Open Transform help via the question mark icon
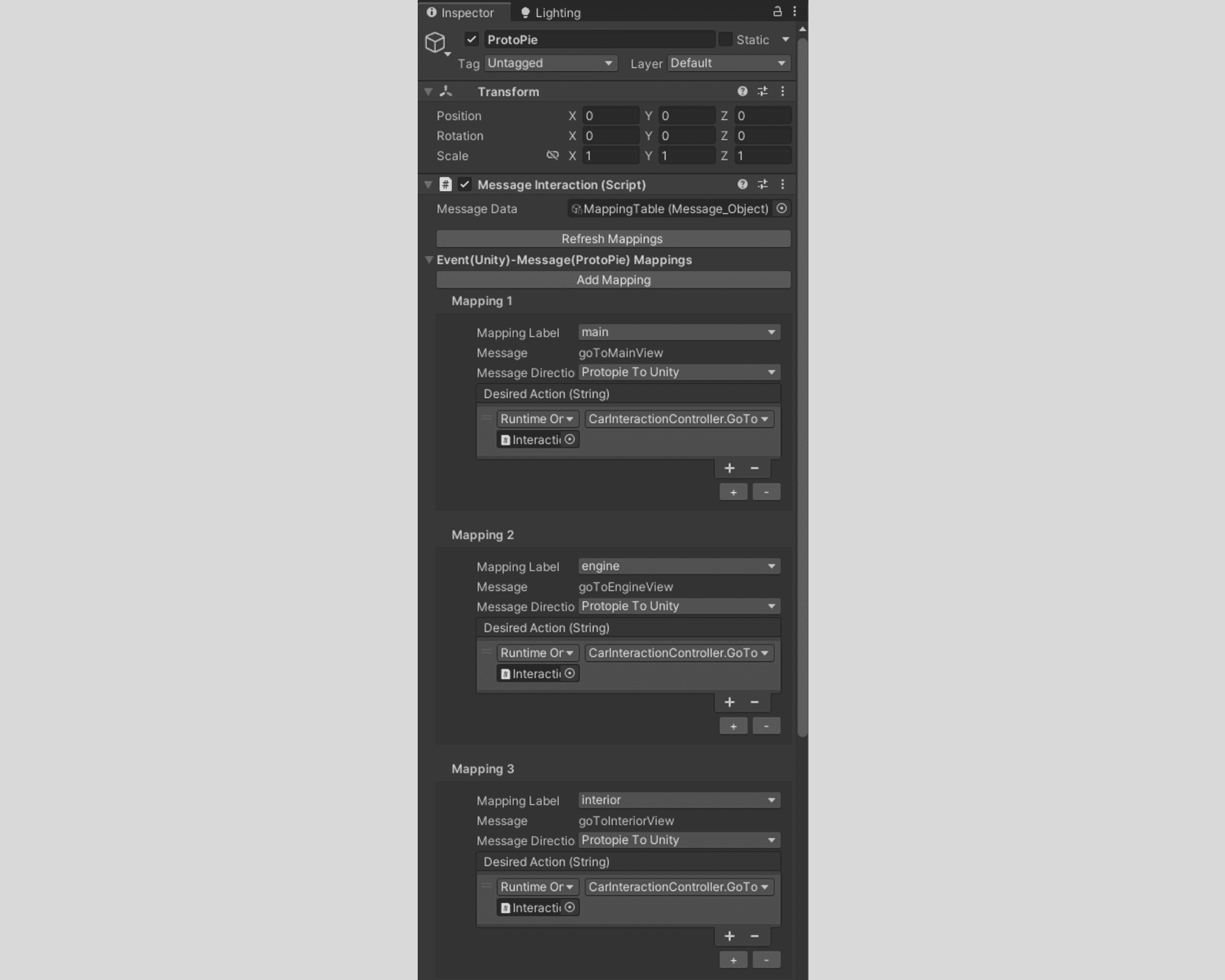This screenshot has height=980, width=1225. 742,91
